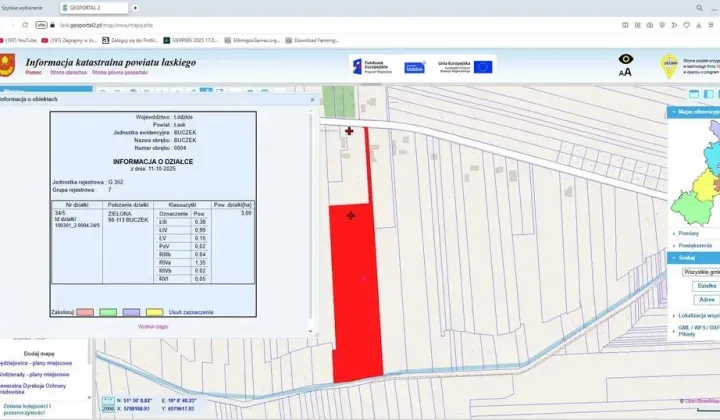Close the Informacja o obiektach panel

point(311,99)
